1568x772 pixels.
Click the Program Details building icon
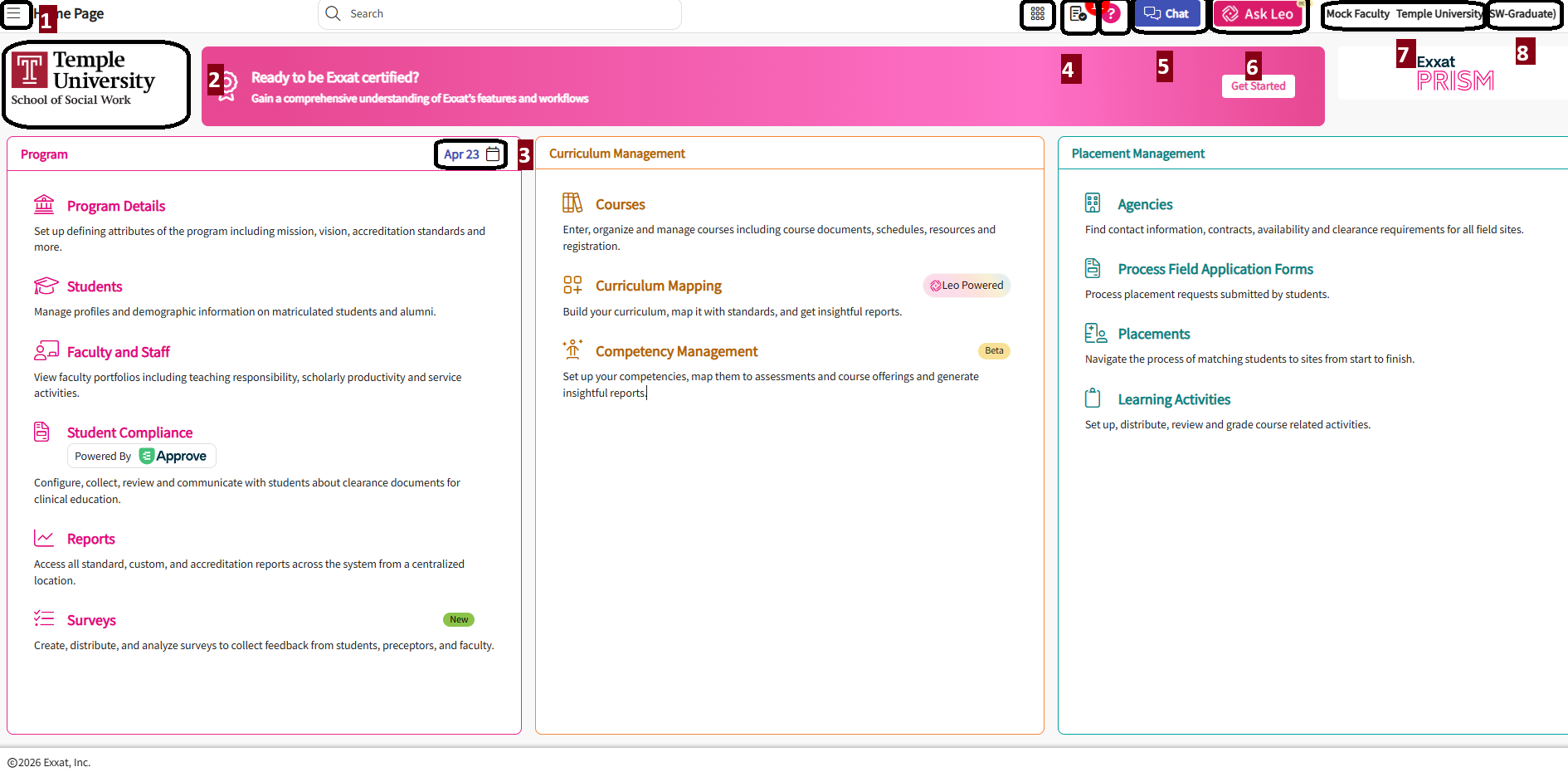click(x=44, y=204)
